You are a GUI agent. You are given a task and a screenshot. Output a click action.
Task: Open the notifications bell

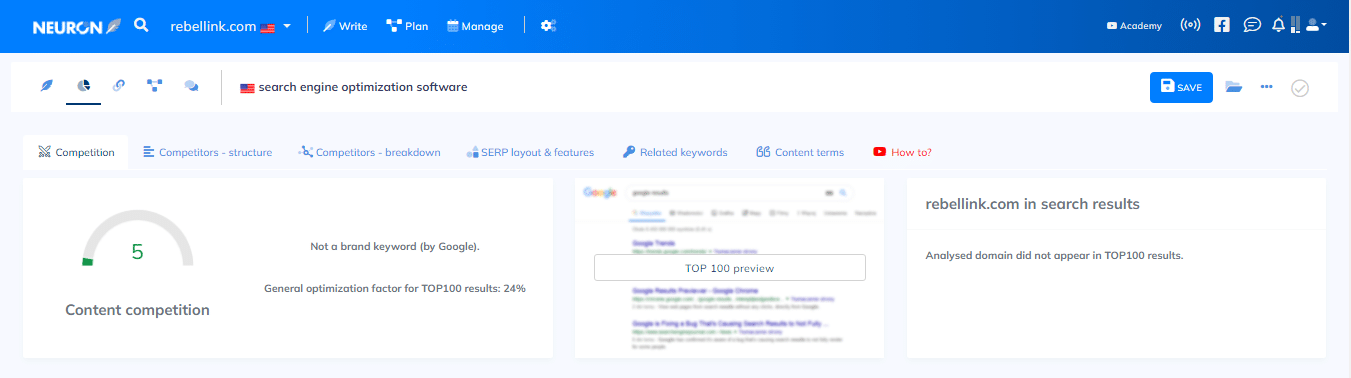(x=1278, y=26)
